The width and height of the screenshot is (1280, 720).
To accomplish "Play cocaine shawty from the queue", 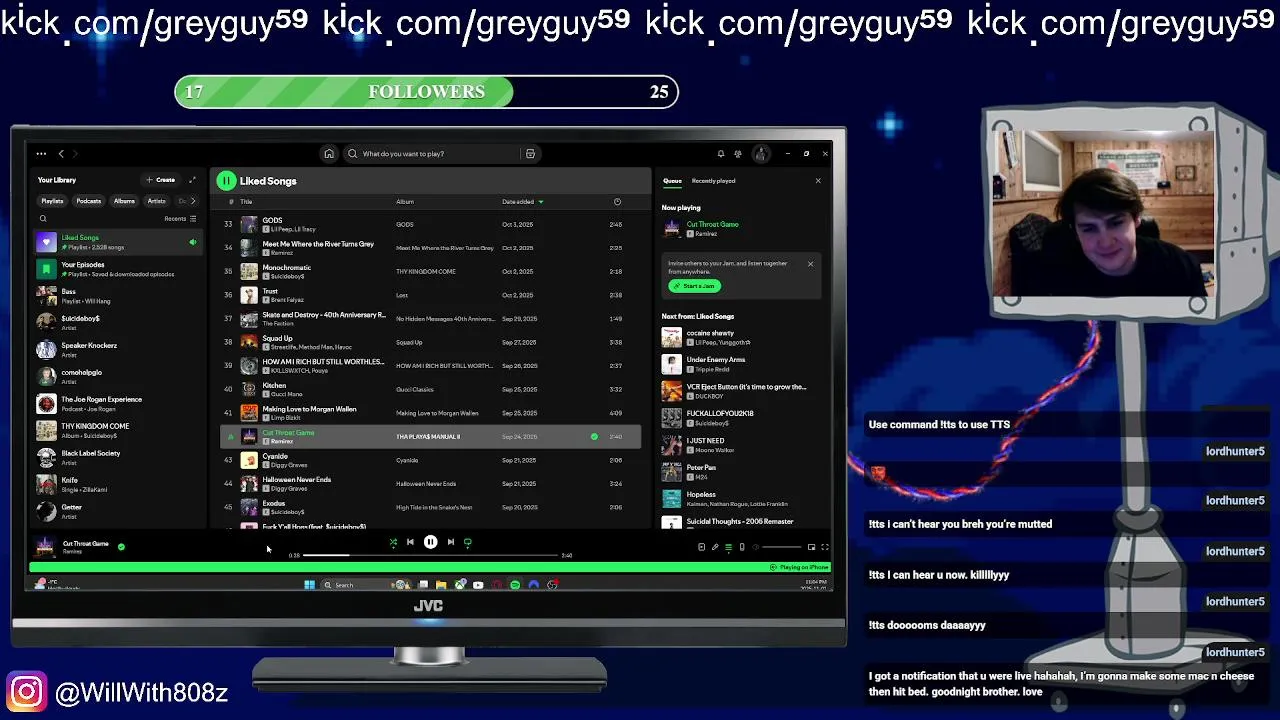I will point(741,338).
